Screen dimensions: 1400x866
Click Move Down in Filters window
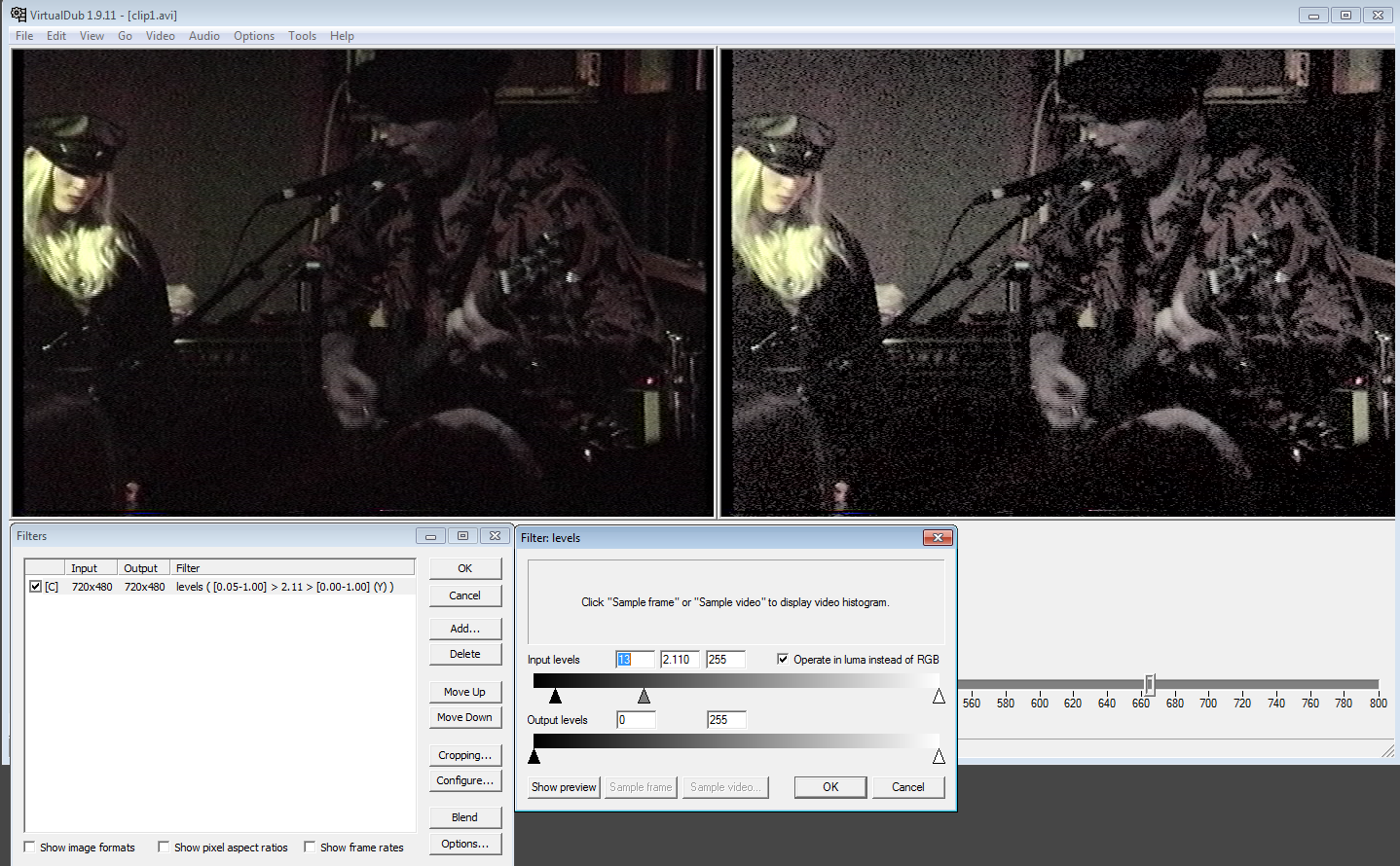(465, 717)
